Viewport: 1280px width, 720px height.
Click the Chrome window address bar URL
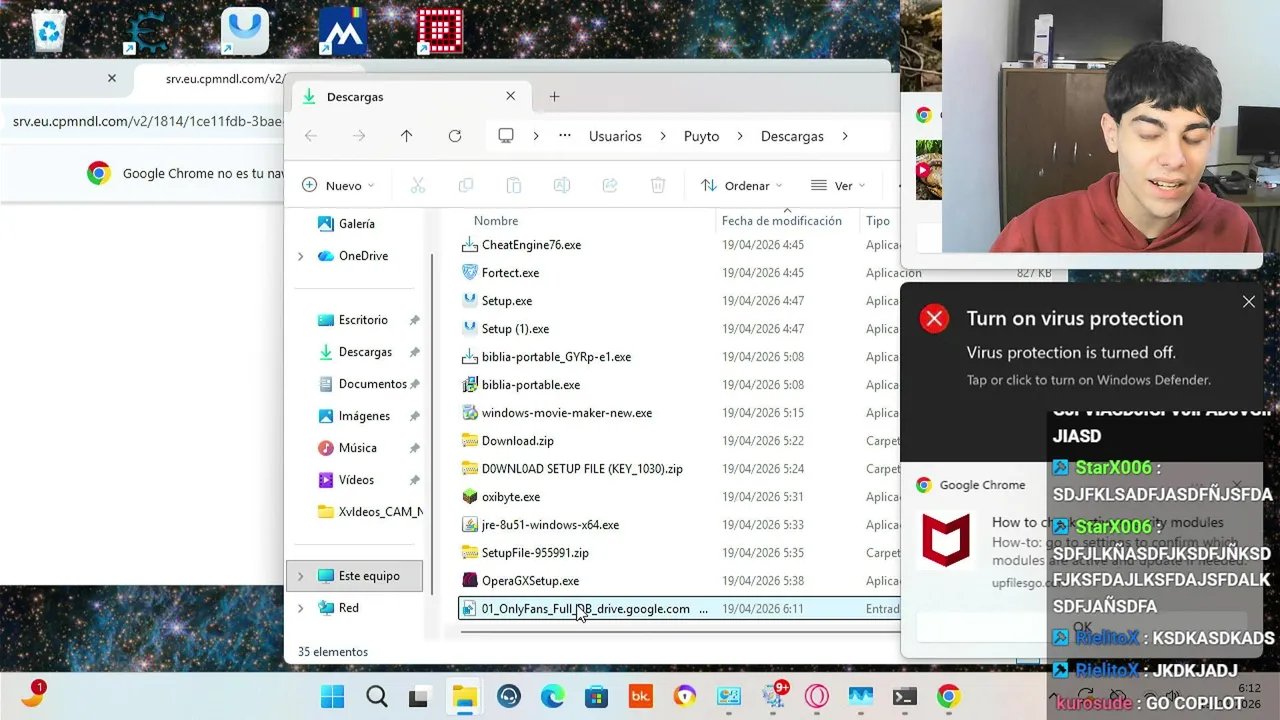(x=148, y=122)
